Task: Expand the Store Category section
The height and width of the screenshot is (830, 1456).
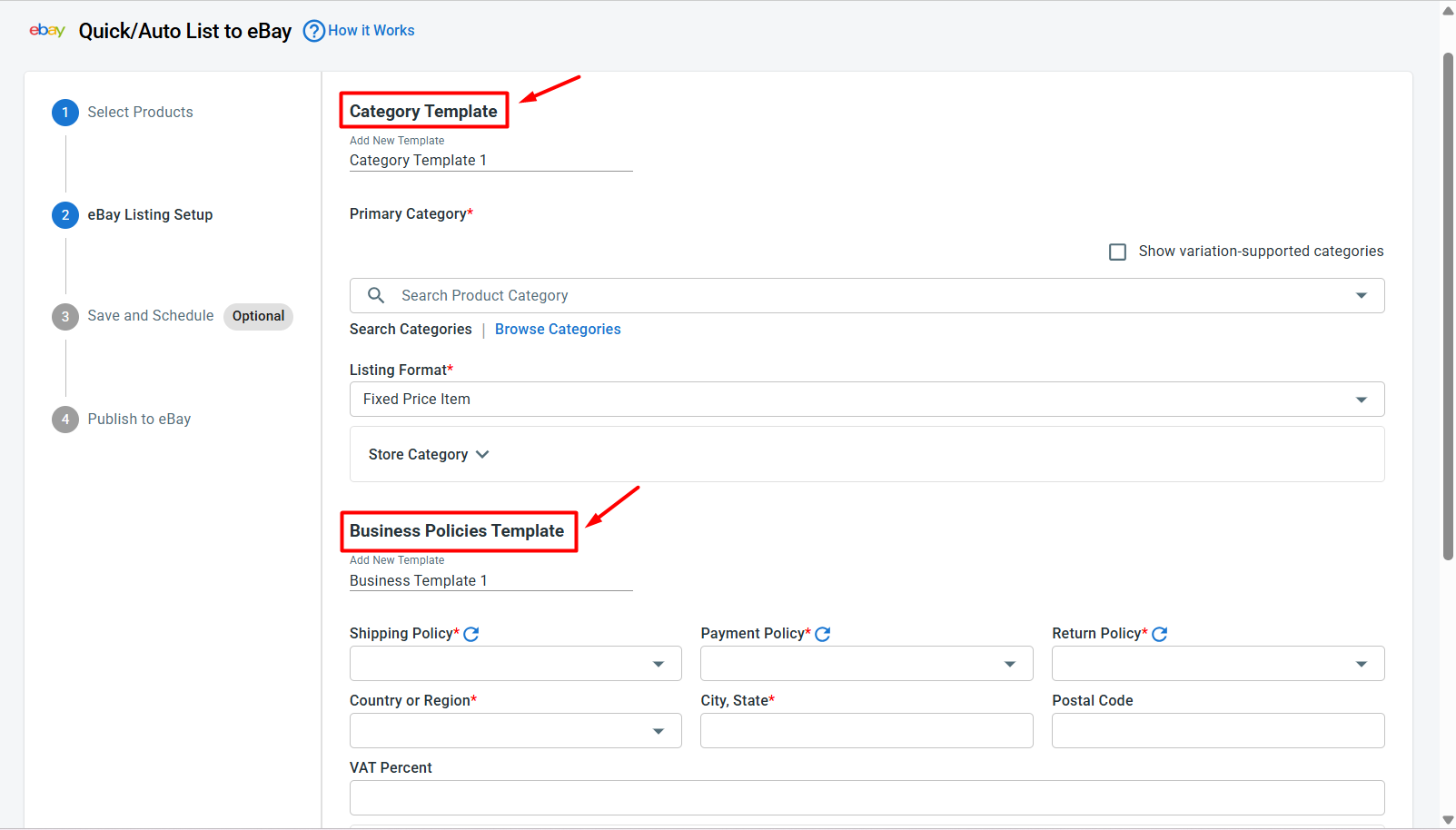Action: 429,454
